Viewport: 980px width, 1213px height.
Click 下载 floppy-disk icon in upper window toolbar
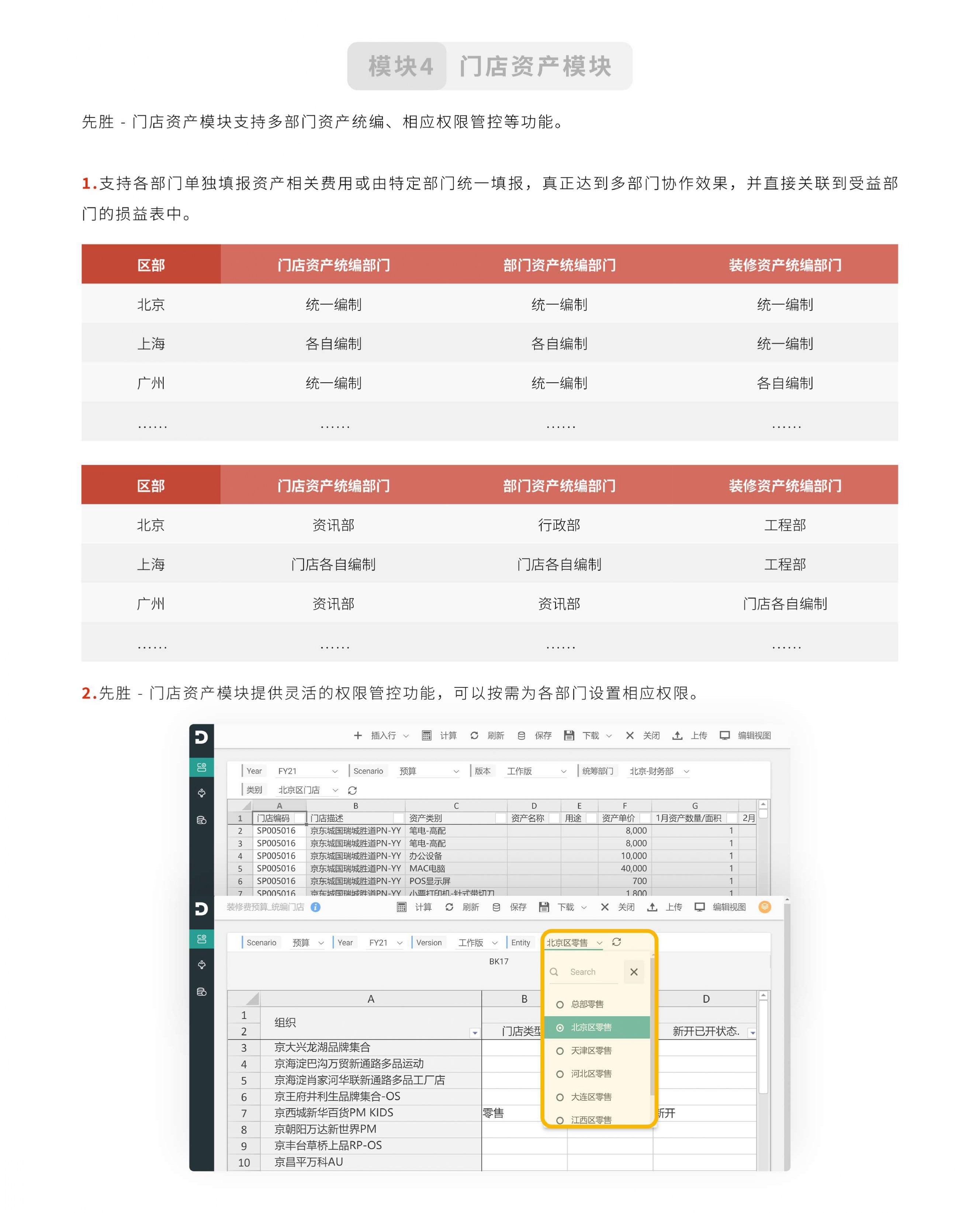click(x=569, y=735)
